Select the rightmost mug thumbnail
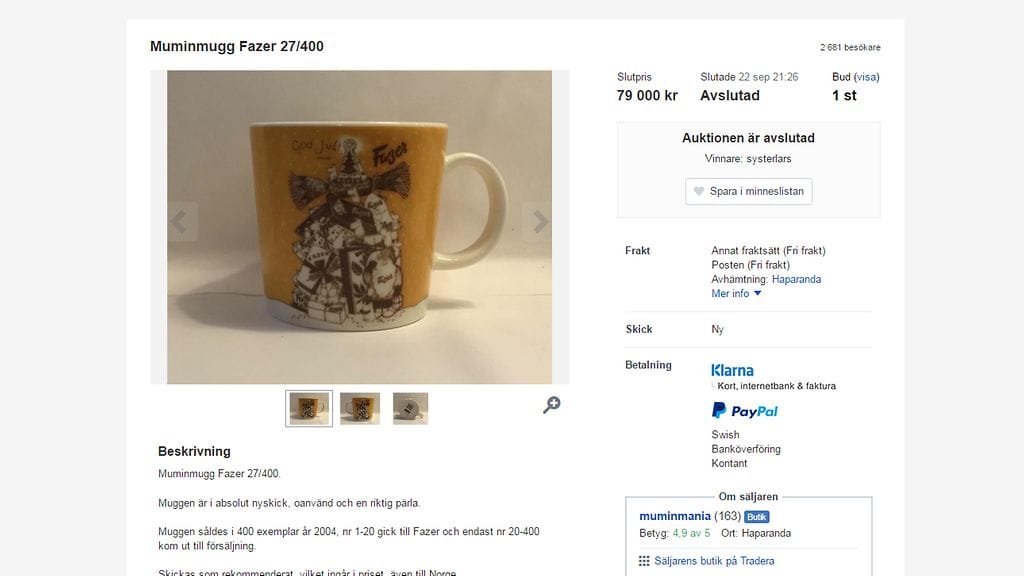The image size is (1024, 576). [411, 407]
